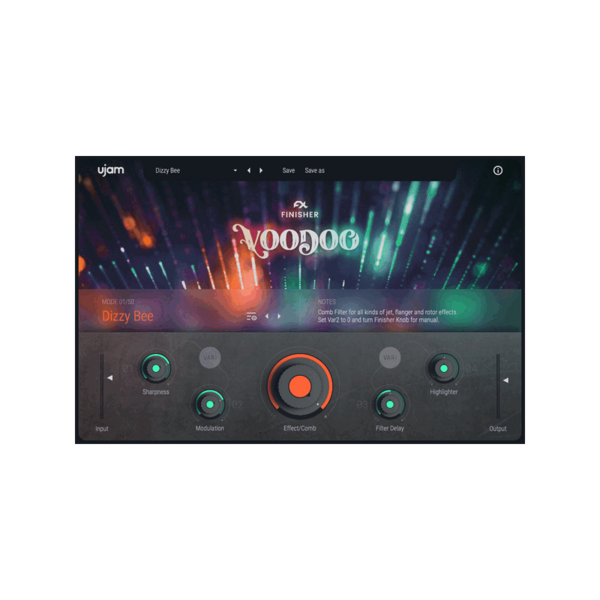
Task: Click the NOTES description text
Action: pyautogui.click(x=387, y=316)
